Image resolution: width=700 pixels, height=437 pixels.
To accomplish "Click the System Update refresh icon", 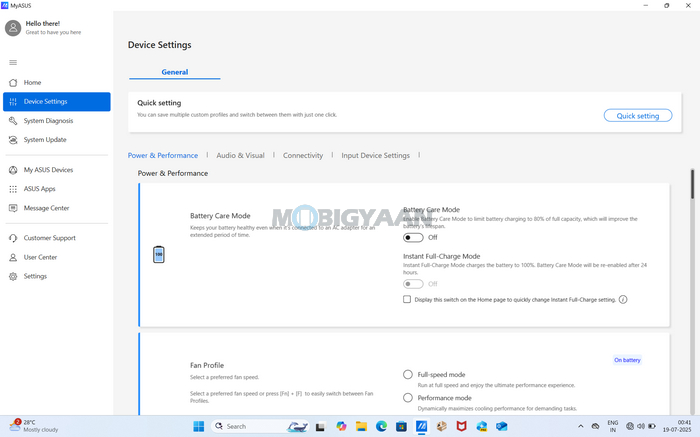I will click(x=13, y=140).
